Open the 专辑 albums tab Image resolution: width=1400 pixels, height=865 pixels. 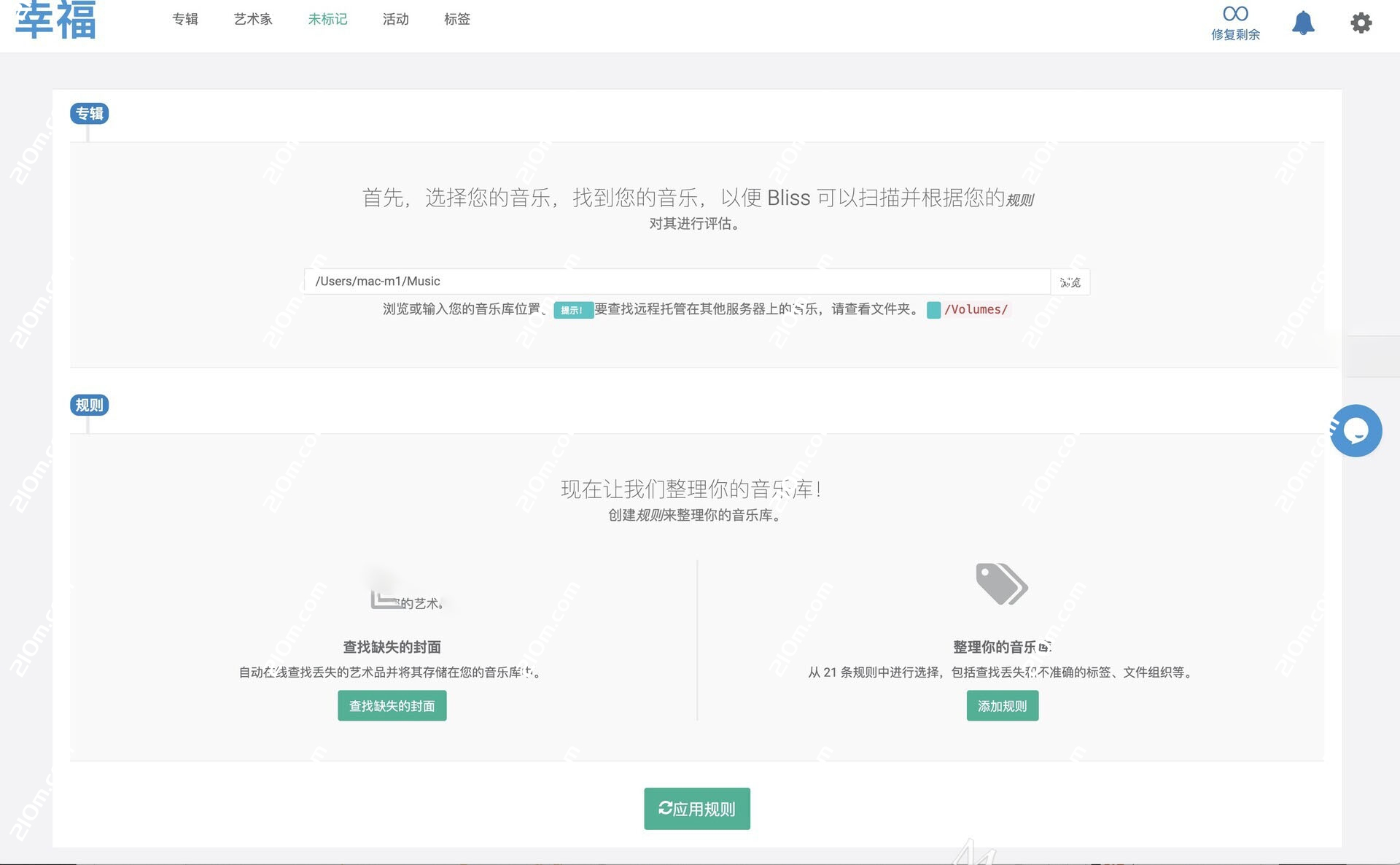coord(185,19)
